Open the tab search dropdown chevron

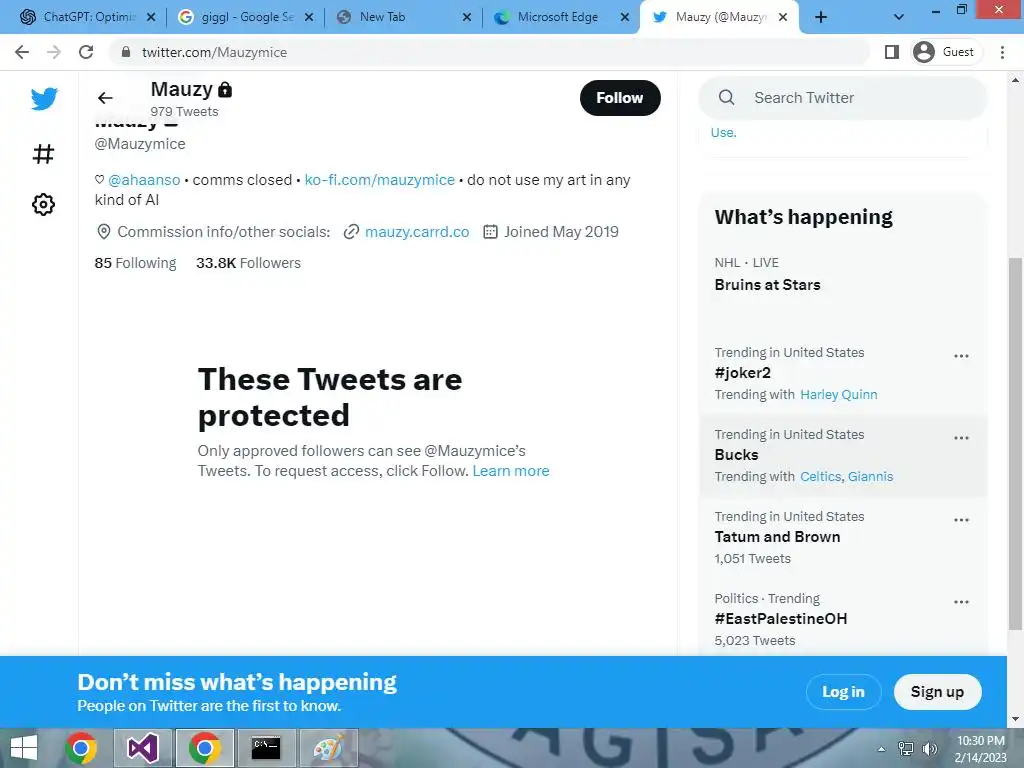click(899, 17)
